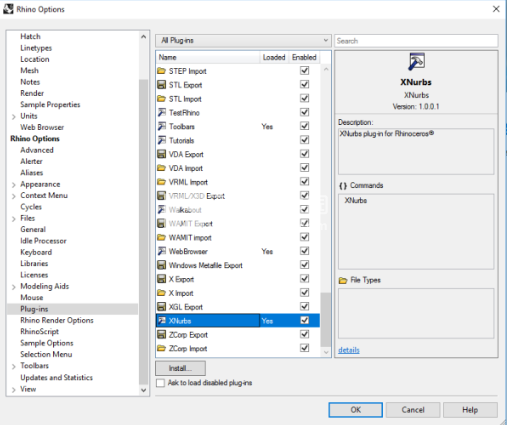Click the Walkabout plug-in icon
The width and height of the screenshot is (507, 425).
pos(161,210)
